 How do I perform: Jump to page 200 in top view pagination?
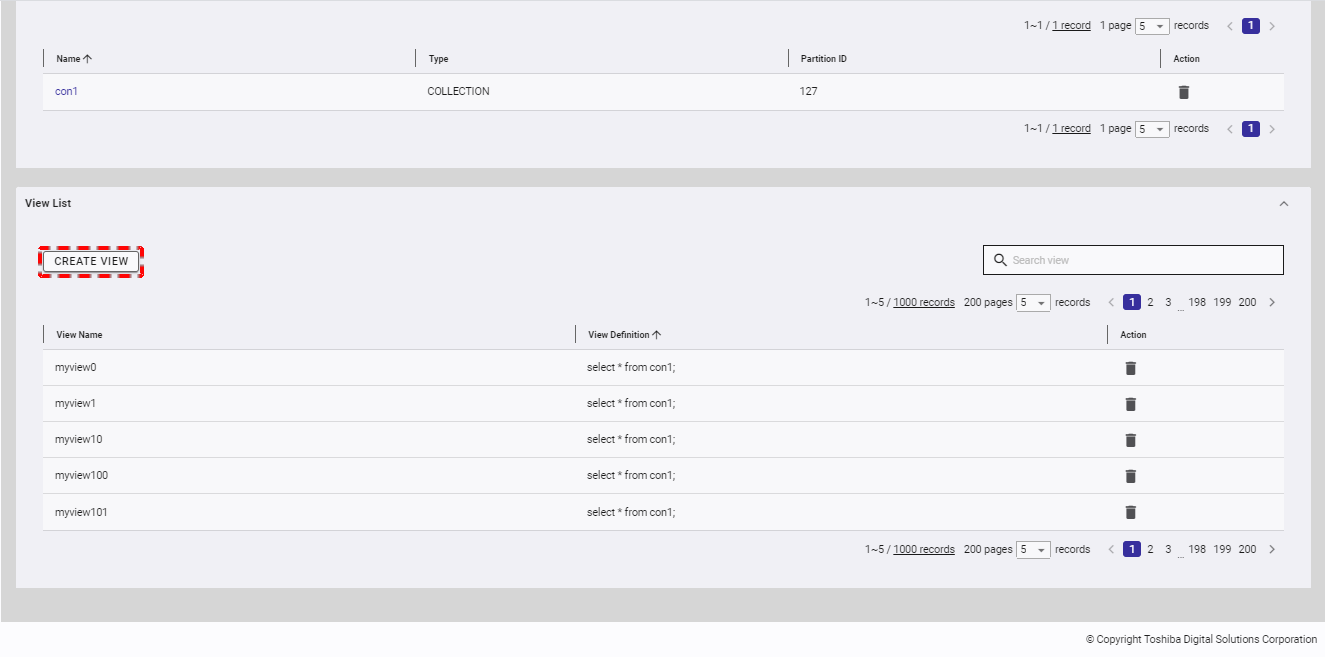pos(1247,302)
